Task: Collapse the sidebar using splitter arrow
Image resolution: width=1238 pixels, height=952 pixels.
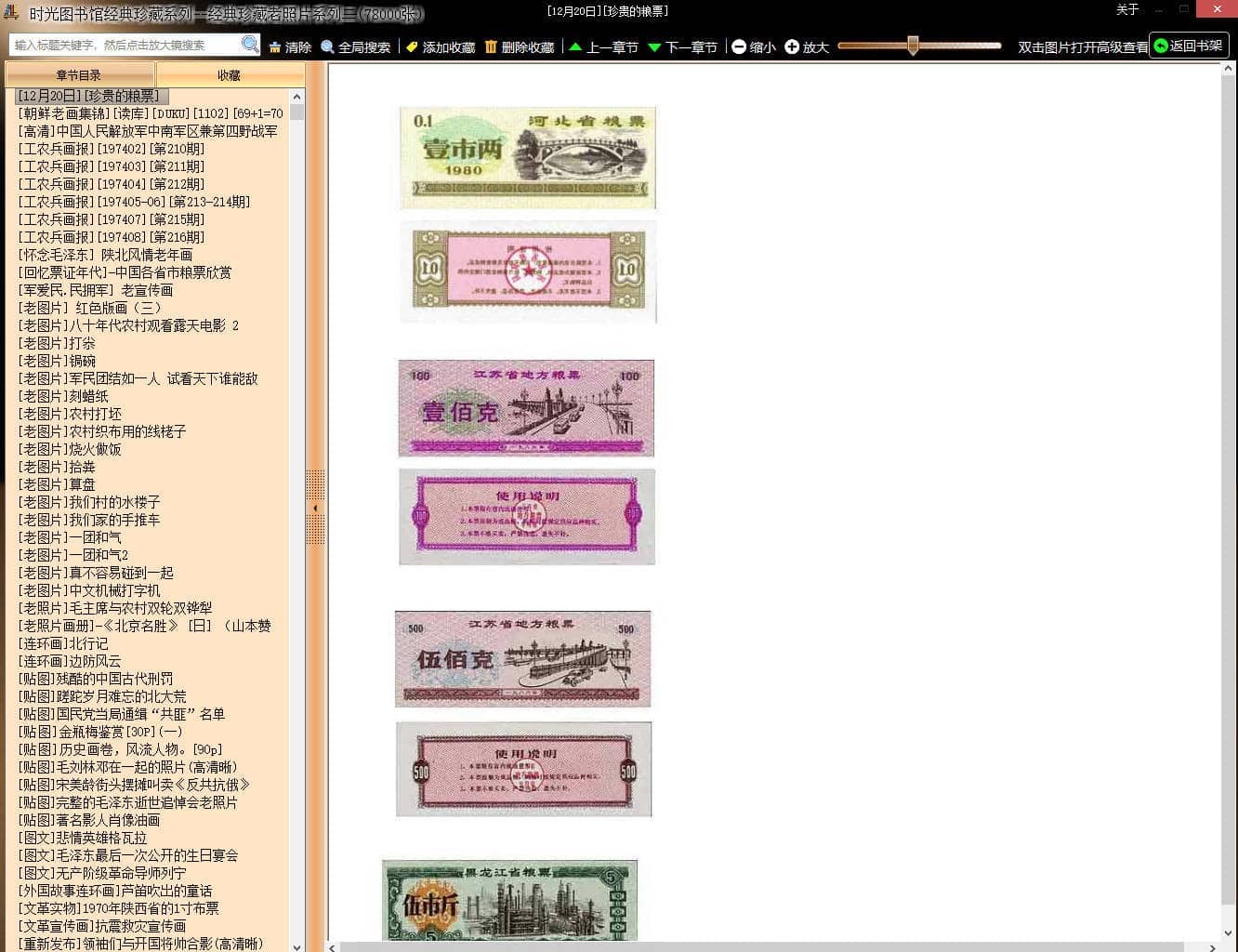Action: pyautogui.click(x=315, y=508)
